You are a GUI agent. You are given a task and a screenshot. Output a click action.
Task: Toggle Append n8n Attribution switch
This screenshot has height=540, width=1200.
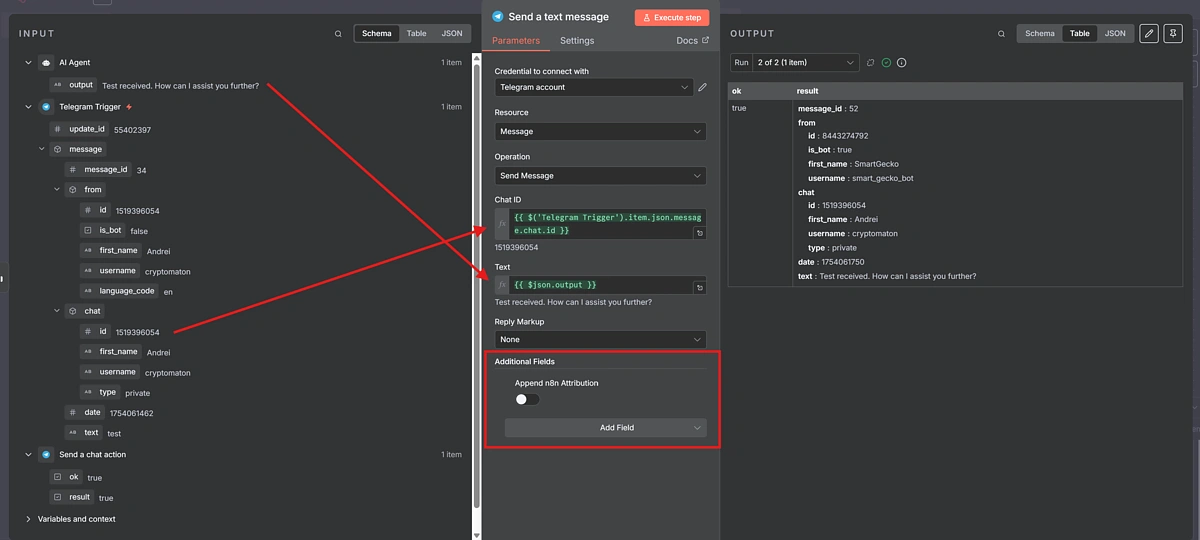click(x=527, y=399)
